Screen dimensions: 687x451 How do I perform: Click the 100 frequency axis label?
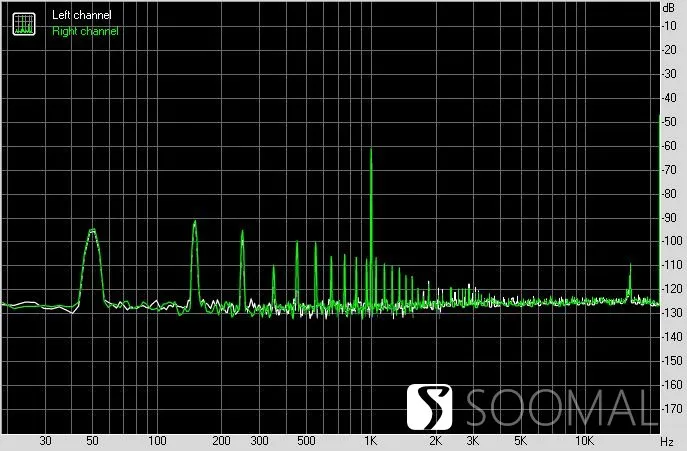pyautogui.click(x=157, y=441)
